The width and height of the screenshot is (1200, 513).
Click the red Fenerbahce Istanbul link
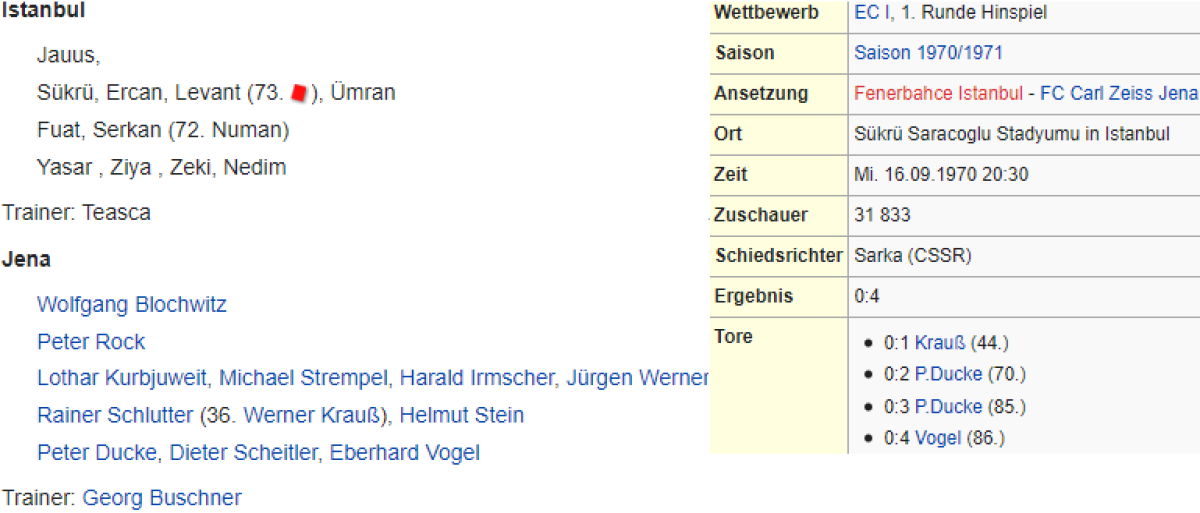click(938, 93)
